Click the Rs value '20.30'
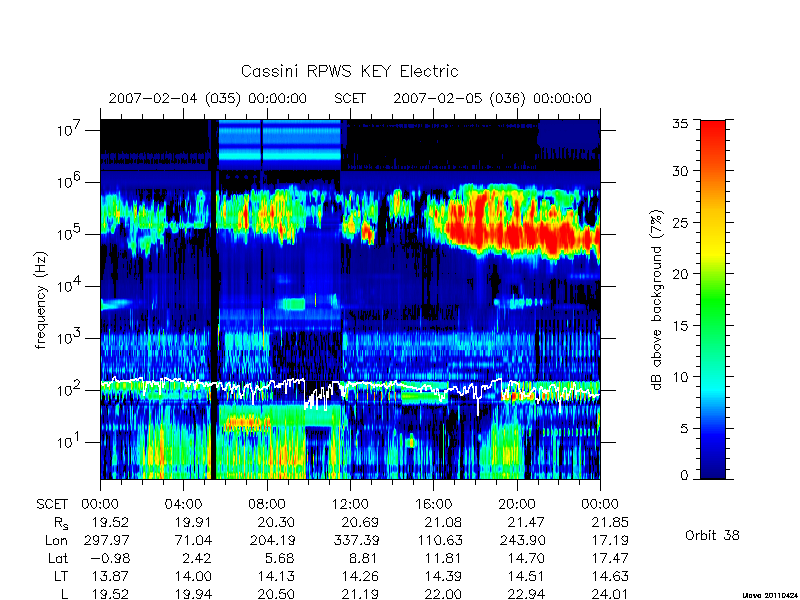800x600 pixels. [x=276, y=522]
